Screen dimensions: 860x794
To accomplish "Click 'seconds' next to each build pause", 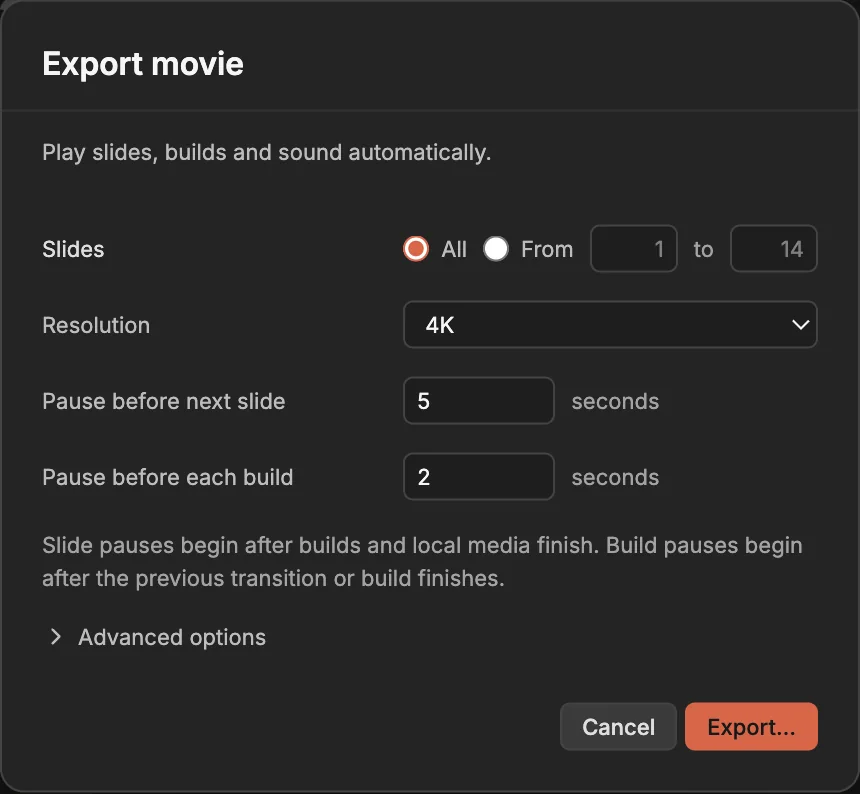I will (x=615, y=478).
